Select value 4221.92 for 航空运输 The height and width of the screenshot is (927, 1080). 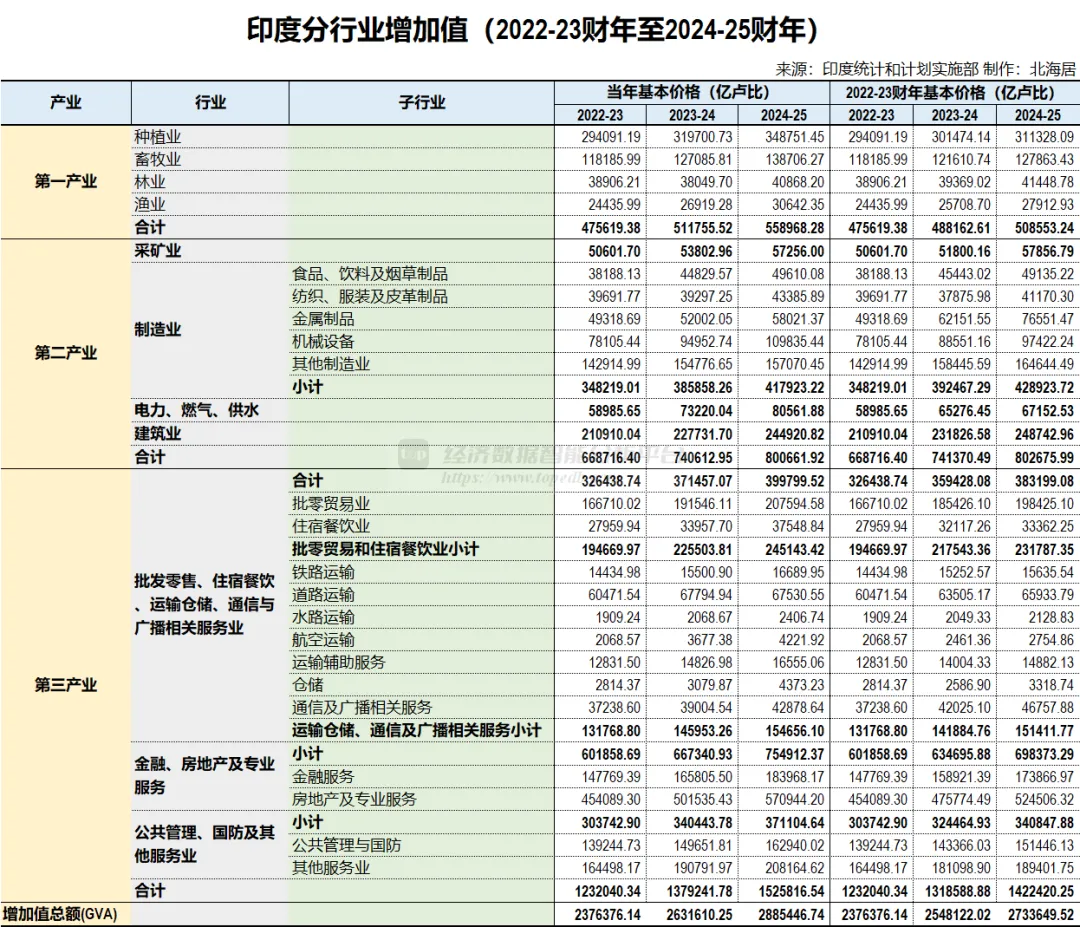click(801, 640)
